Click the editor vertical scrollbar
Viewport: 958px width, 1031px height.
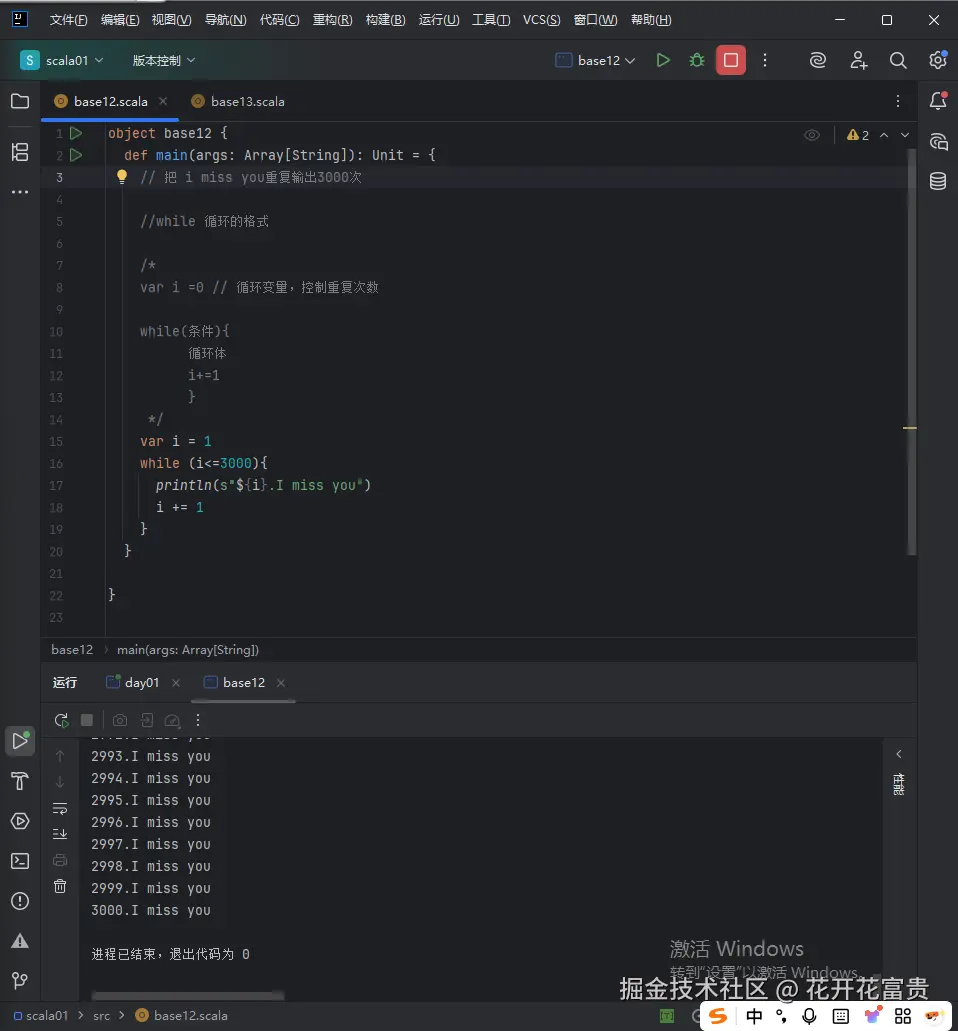911,352
